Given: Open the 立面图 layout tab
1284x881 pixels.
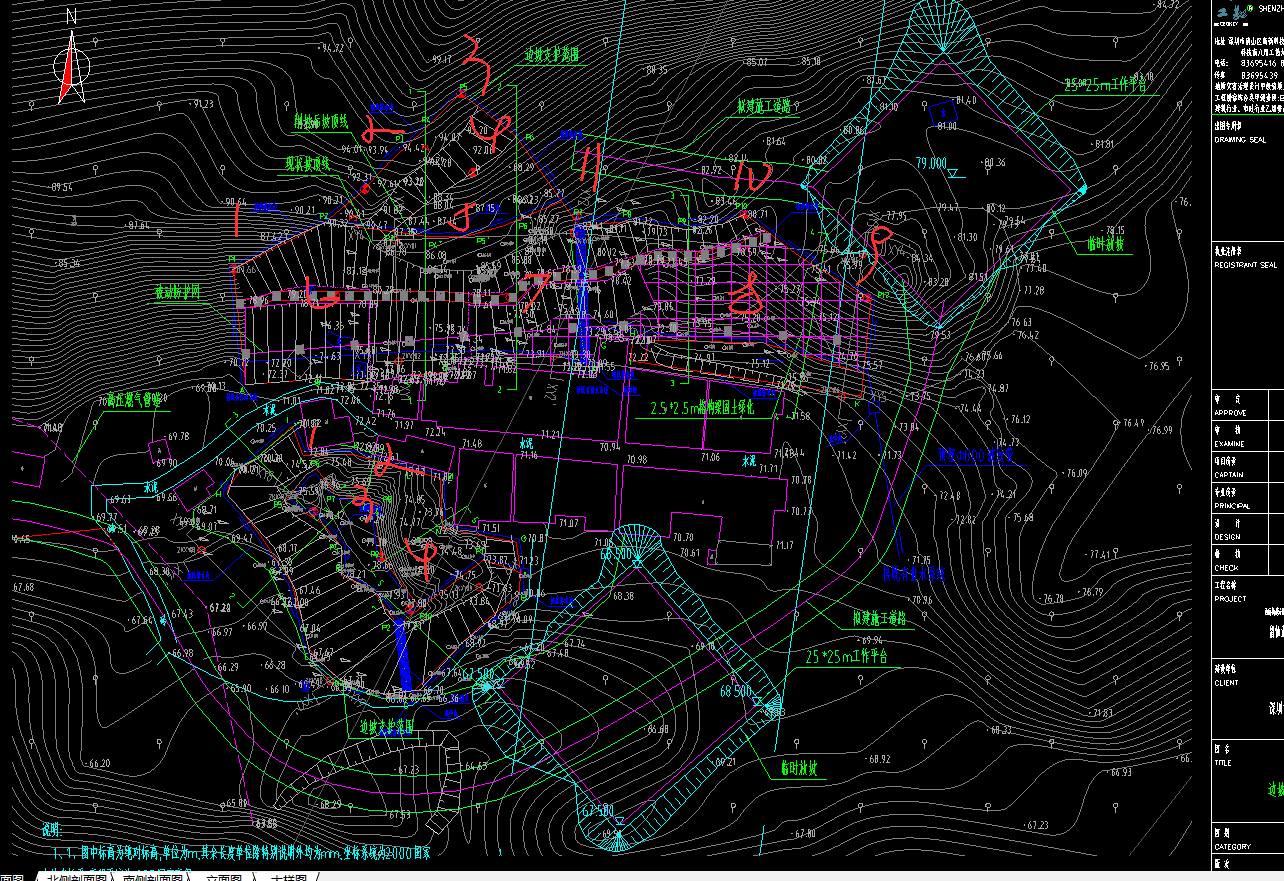Looking at the screenshot, I should (x=225, y=877).
